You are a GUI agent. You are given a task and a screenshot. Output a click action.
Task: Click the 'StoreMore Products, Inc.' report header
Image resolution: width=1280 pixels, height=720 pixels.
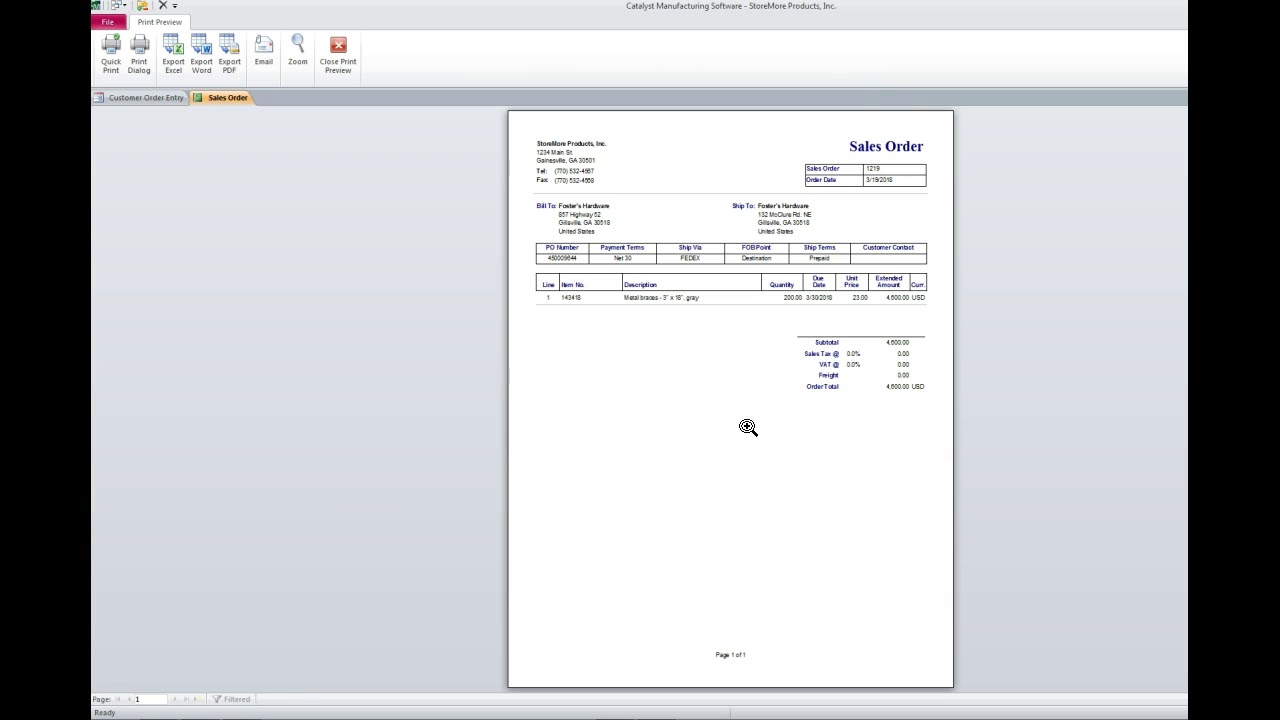[571, 144]
